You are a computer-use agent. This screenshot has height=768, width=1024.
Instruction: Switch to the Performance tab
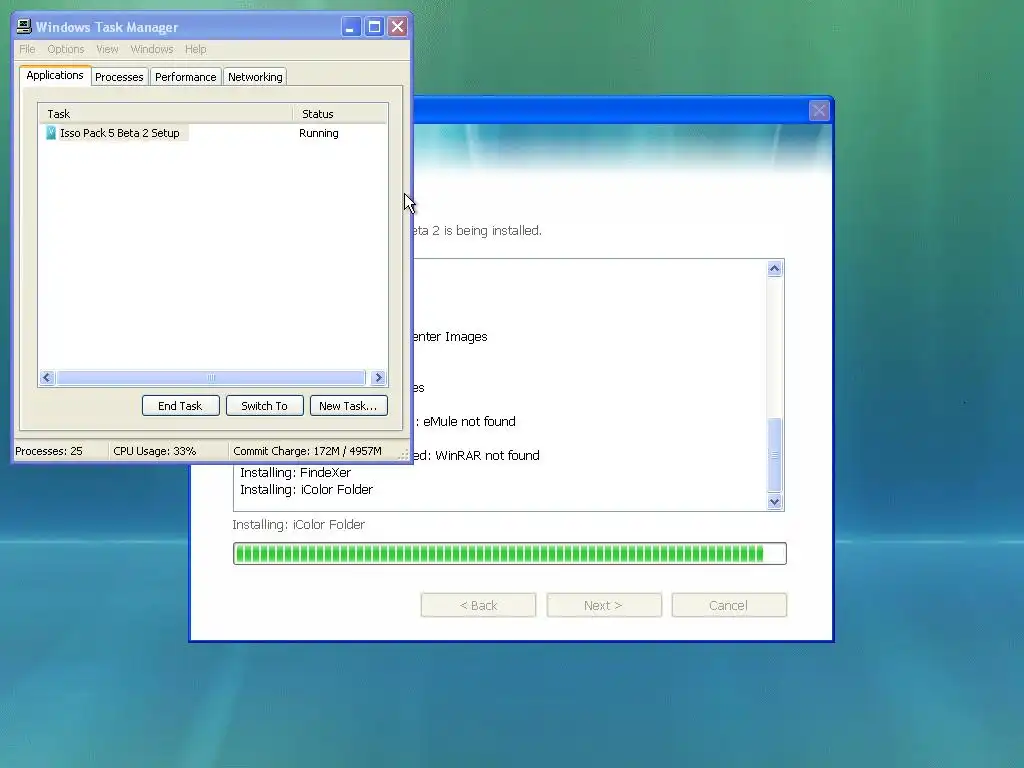185,77
